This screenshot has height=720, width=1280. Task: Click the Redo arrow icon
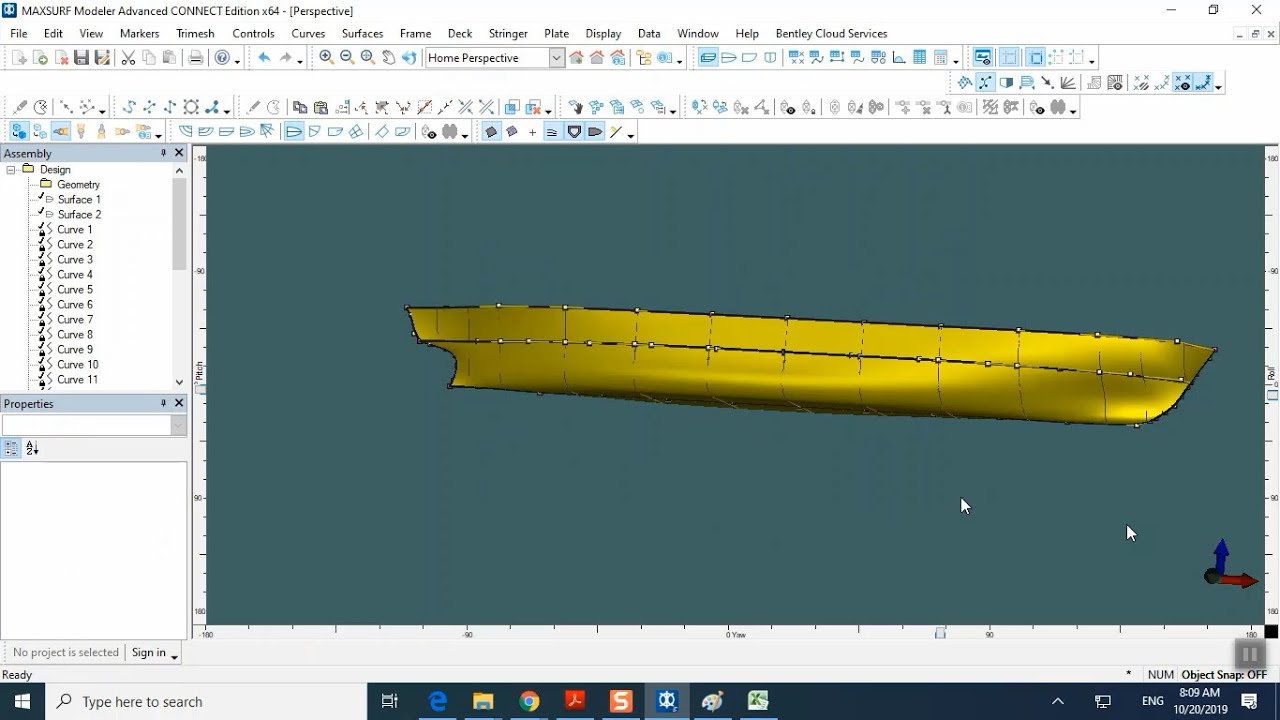[x=285, y=58]
